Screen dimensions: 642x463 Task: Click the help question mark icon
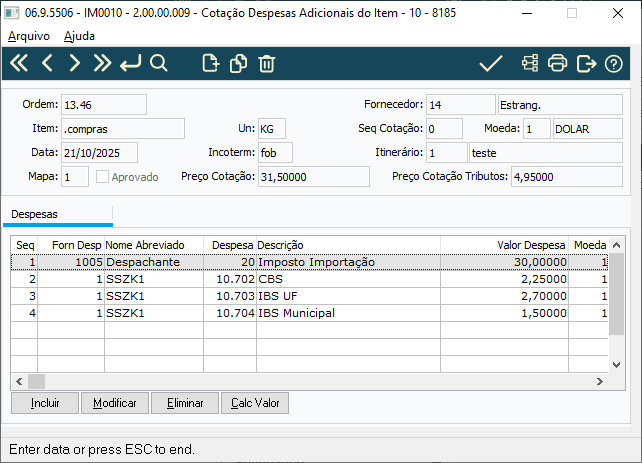614,64
